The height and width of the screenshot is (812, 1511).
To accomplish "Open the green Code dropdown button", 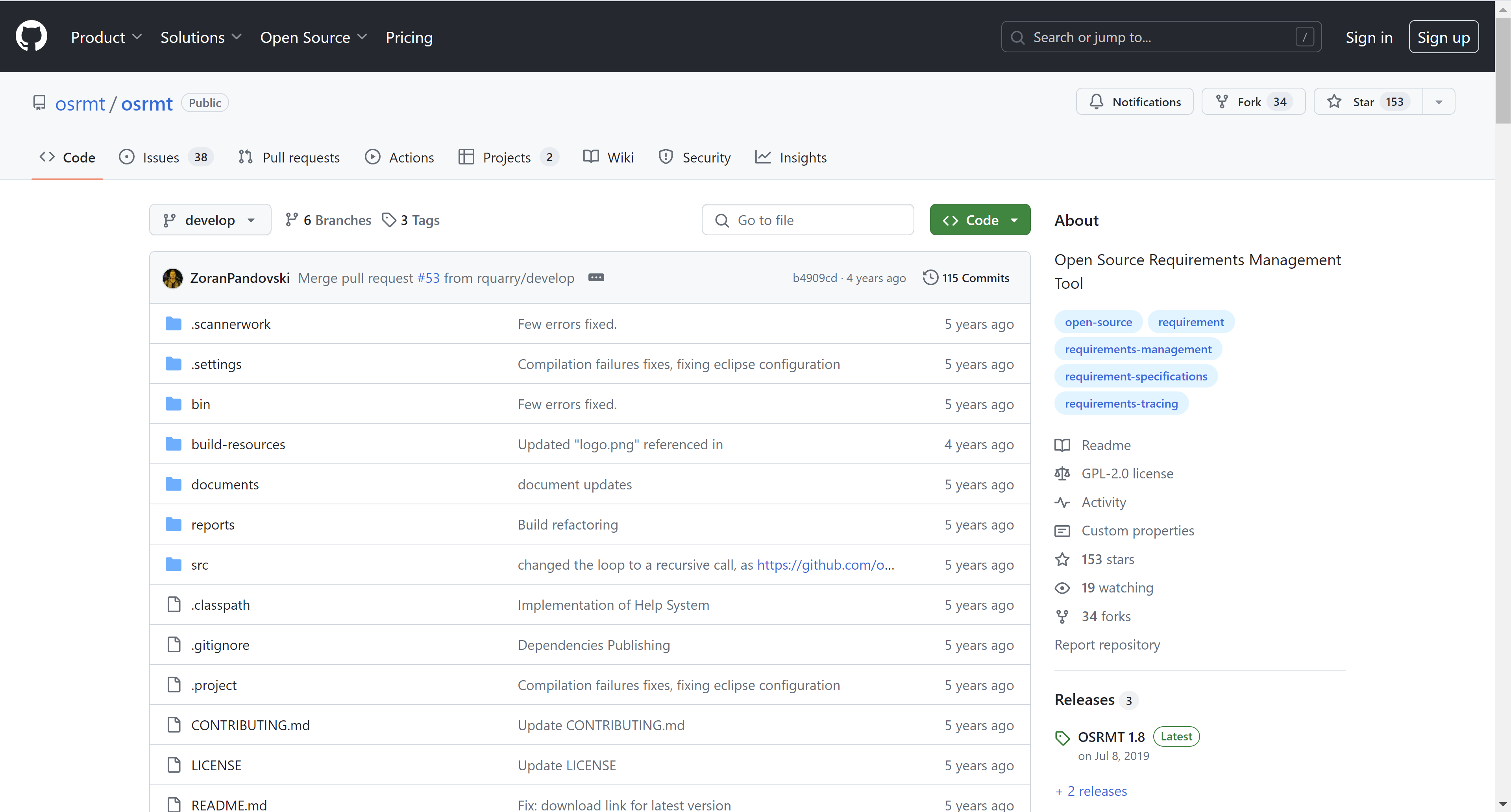I will 980,220.
